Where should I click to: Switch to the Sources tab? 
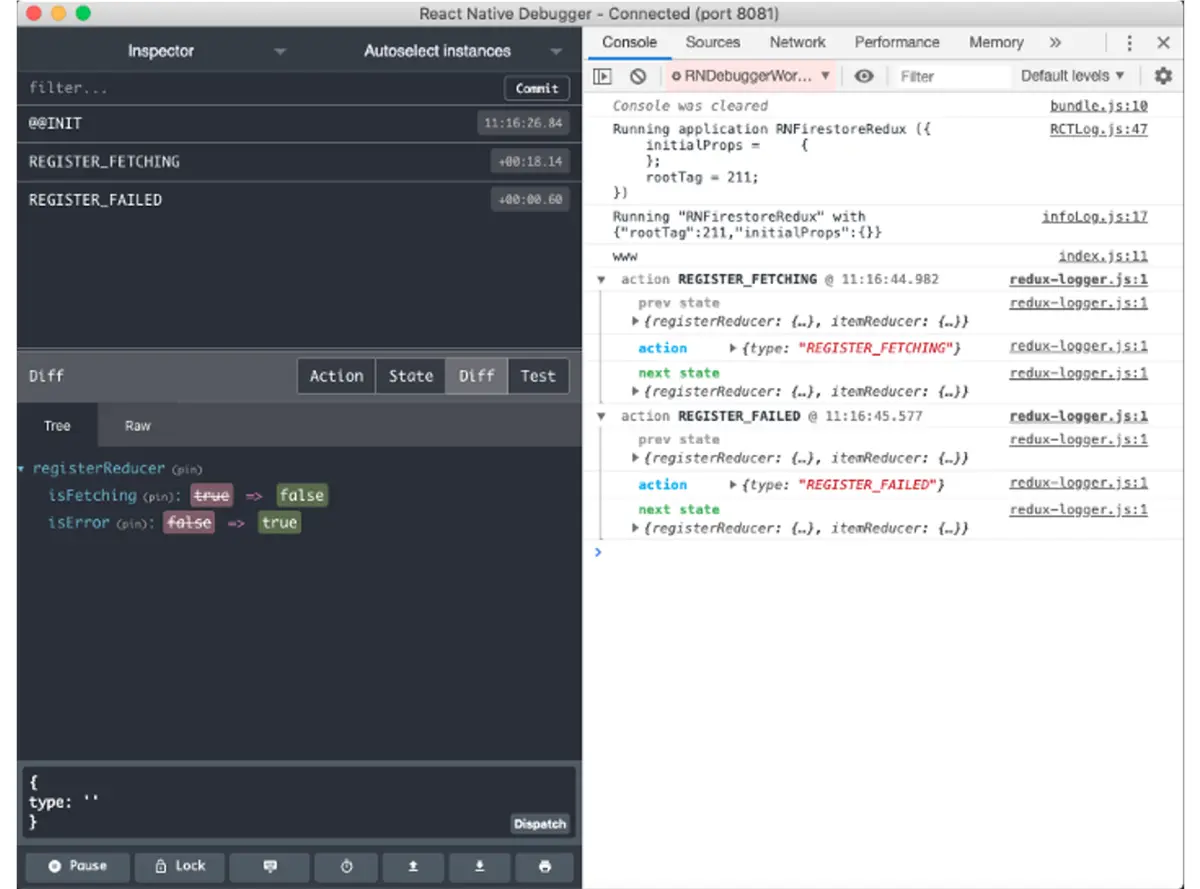(712, 42)
